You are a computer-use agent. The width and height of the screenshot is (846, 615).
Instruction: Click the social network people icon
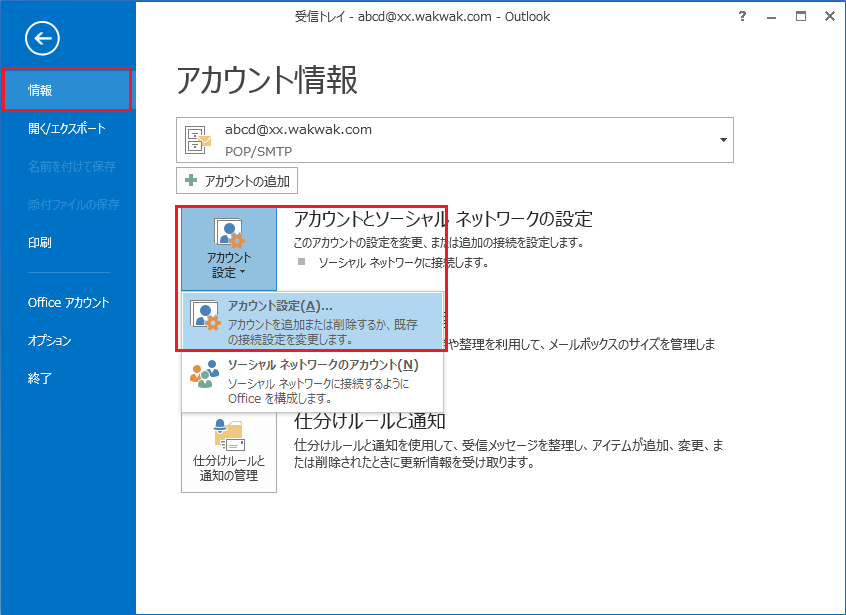tap(204, 374)
